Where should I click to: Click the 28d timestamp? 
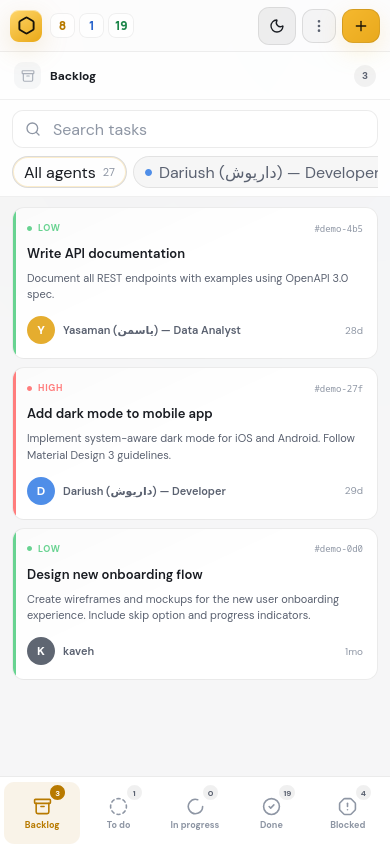click(354, 330)
